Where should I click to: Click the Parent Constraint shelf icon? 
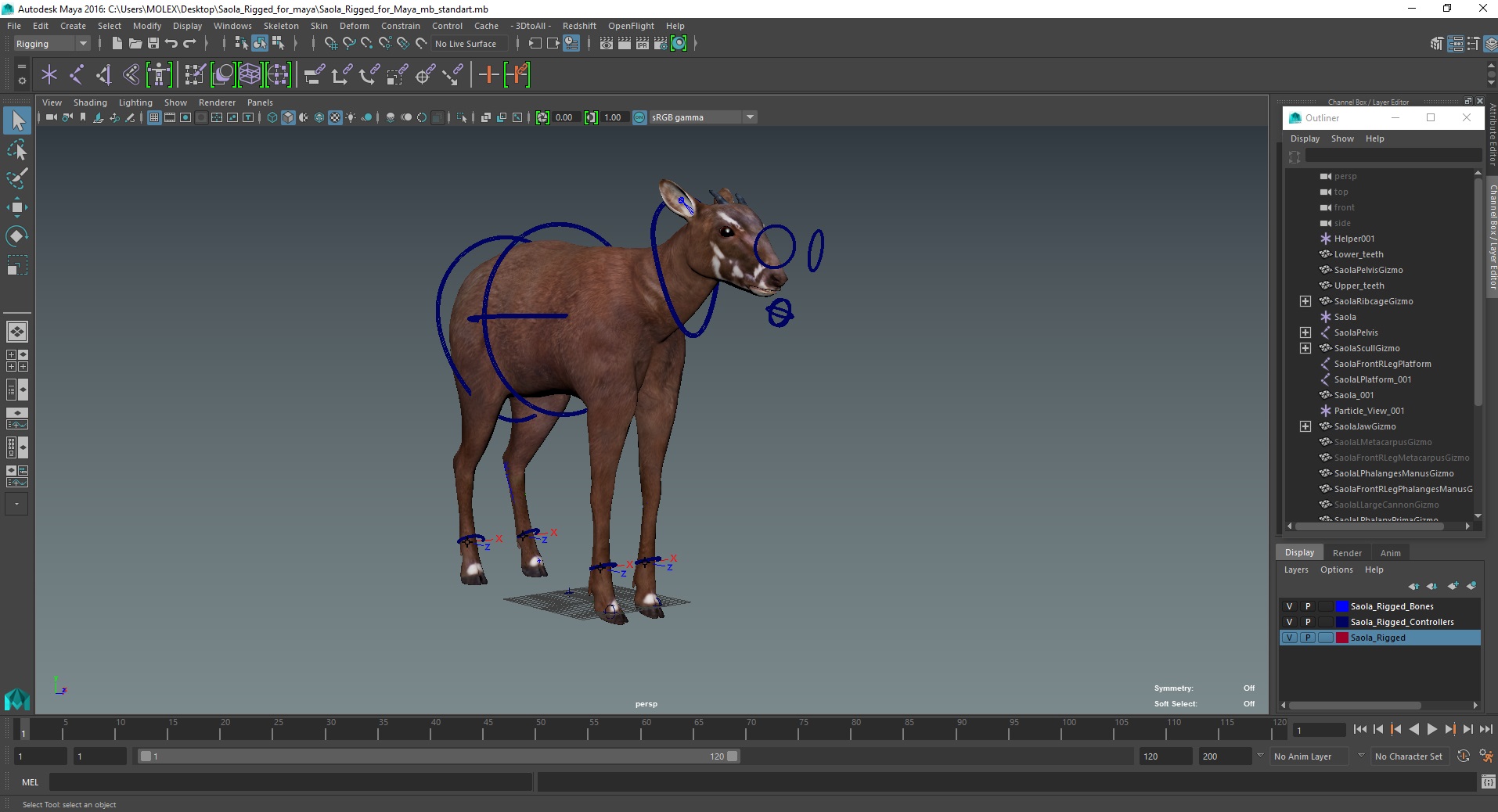(315, 75)
